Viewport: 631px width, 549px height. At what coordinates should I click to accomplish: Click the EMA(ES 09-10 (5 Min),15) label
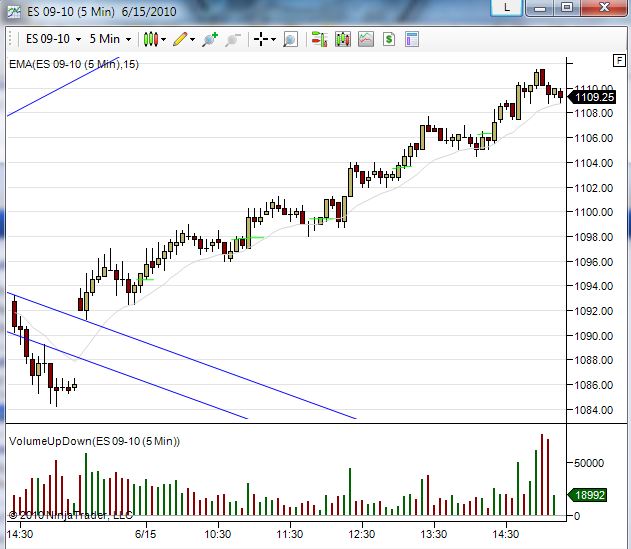74,64
